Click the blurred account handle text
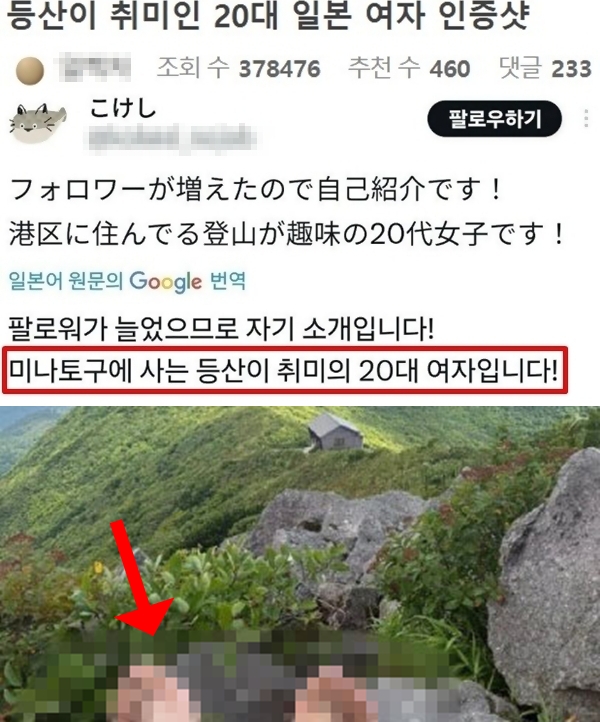Image resolution: width=600 pixels, height=722 pixels. click(171, 138)
